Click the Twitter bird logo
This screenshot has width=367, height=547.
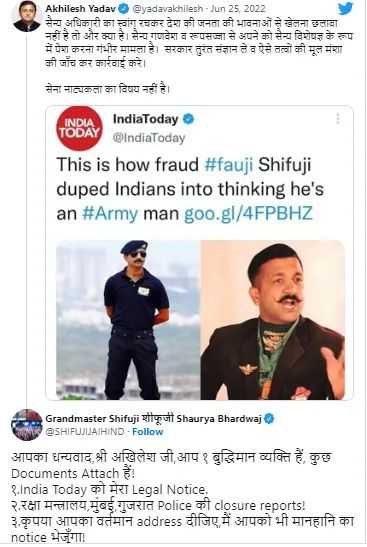[345, 8]
